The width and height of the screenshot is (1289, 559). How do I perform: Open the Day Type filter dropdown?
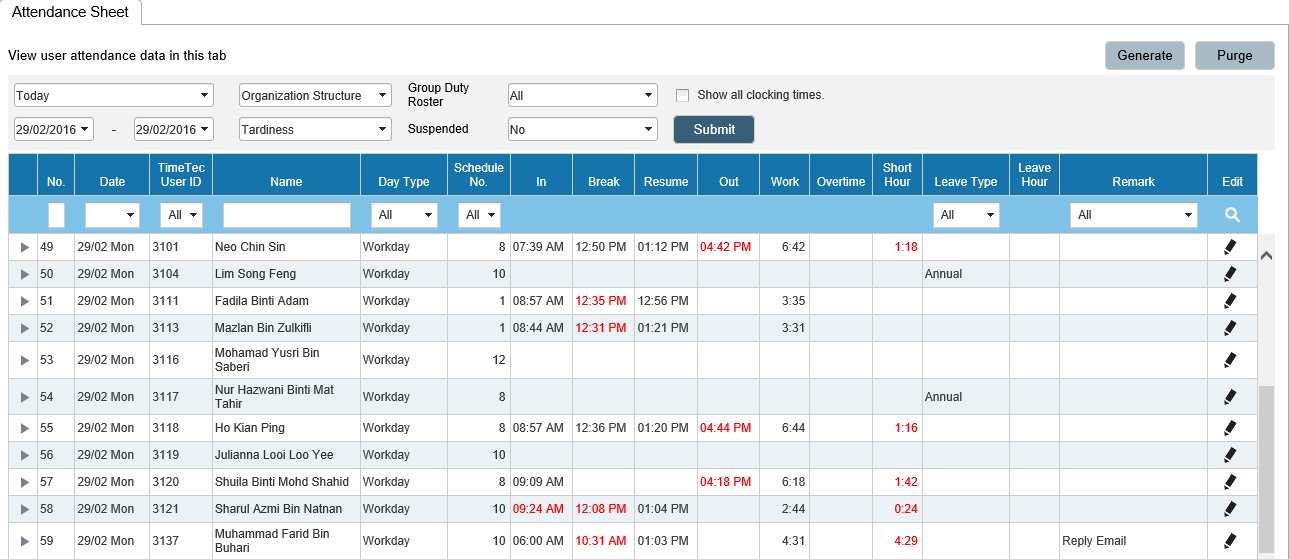click(x=404, y=215)
